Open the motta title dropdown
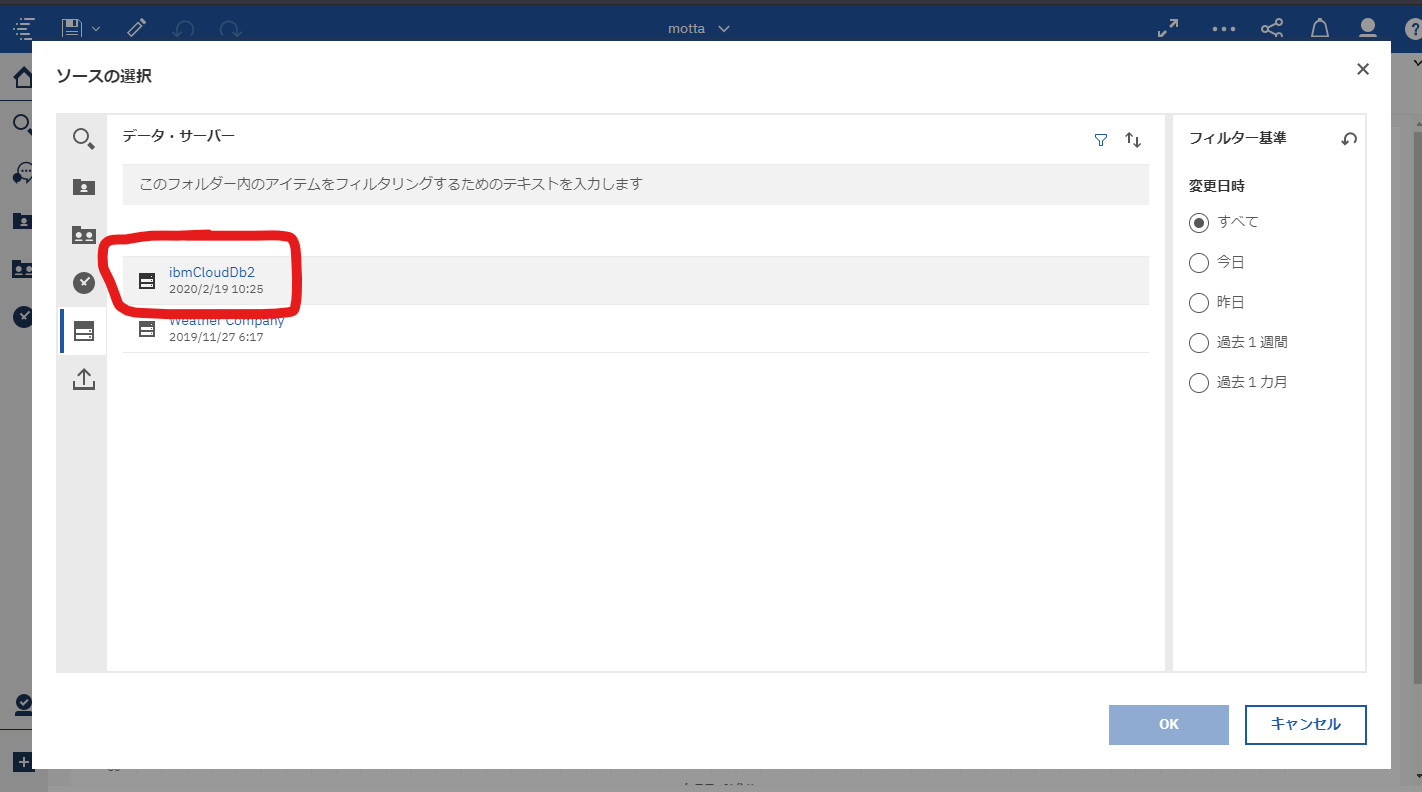Image resolution: width=1422 pixels, height=792 pixels. (699, 29)
